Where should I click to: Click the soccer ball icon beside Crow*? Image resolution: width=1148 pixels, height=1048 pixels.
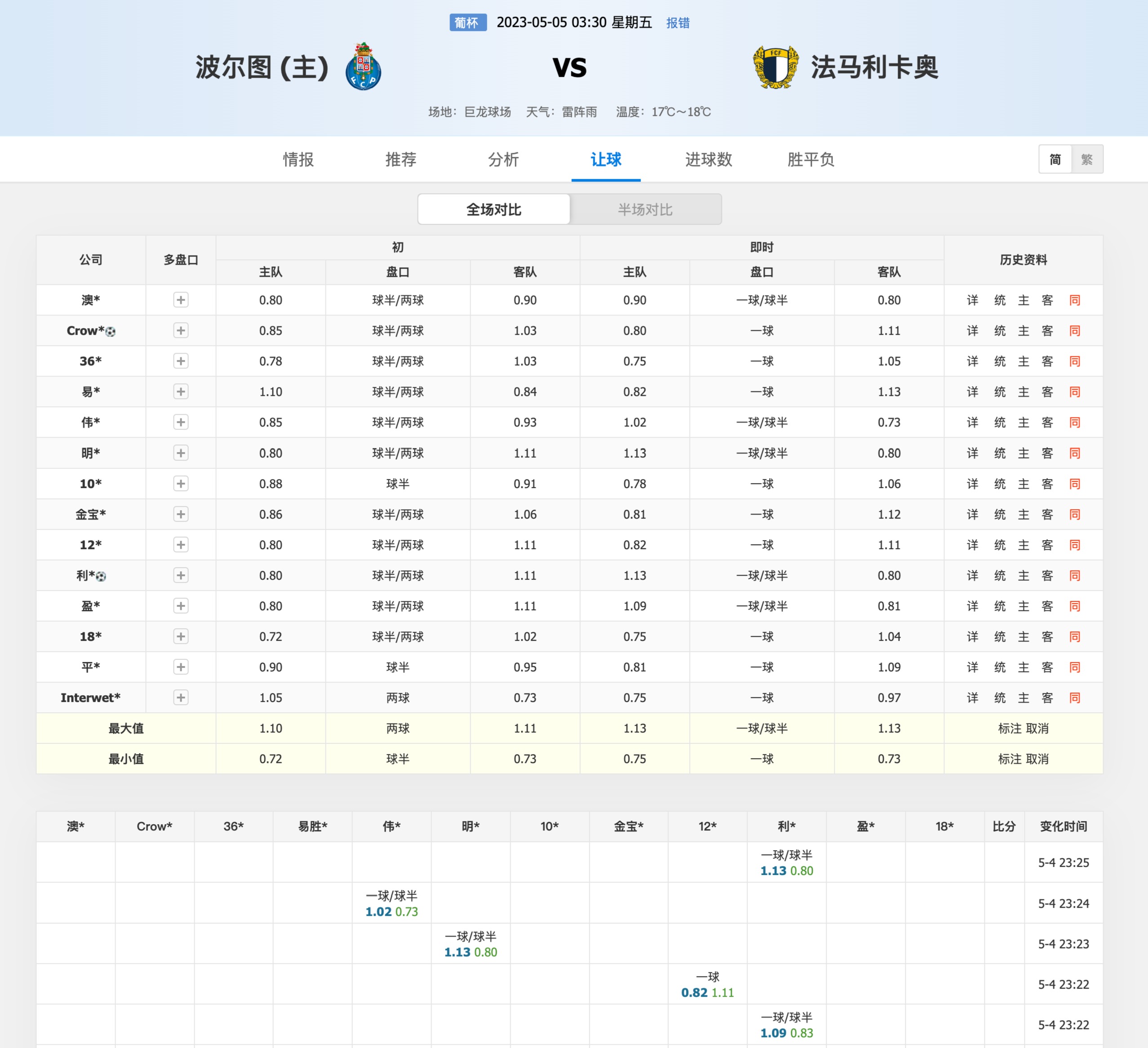click(111, 331)
